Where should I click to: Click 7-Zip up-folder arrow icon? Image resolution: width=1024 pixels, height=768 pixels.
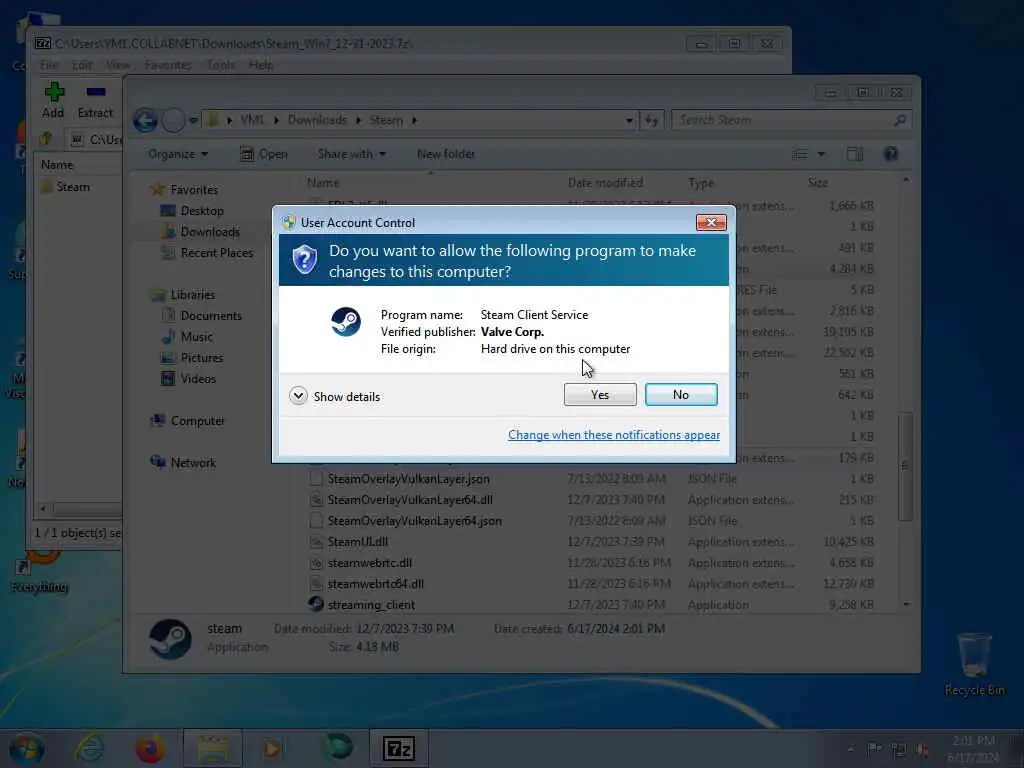pos(46,139)
